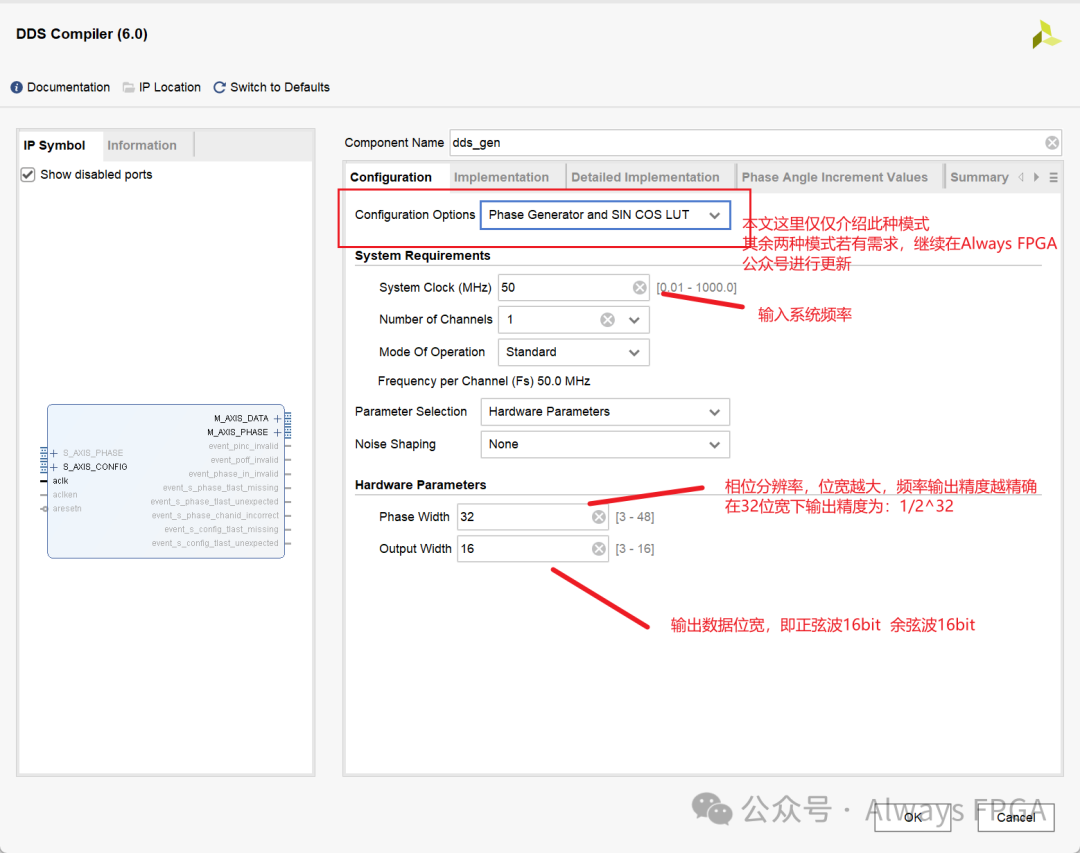The height and width of the screenshot is (853, 1080).
Task: Click the Cancel button
Action: (x=1016, y=817)
